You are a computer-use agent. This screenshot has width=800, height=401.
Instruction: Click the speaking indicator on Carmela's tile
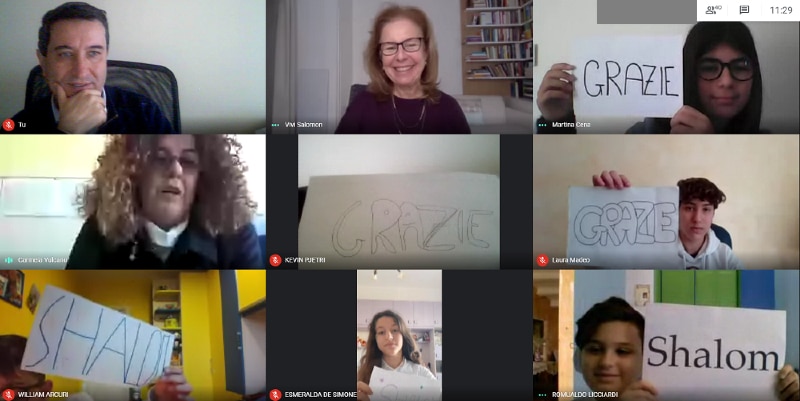8,260
